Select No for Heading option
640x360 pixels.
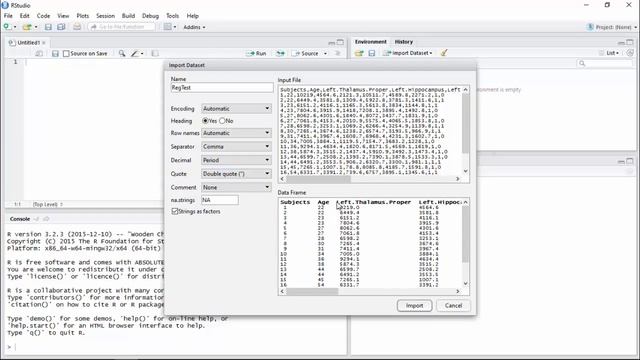(222, 121)
